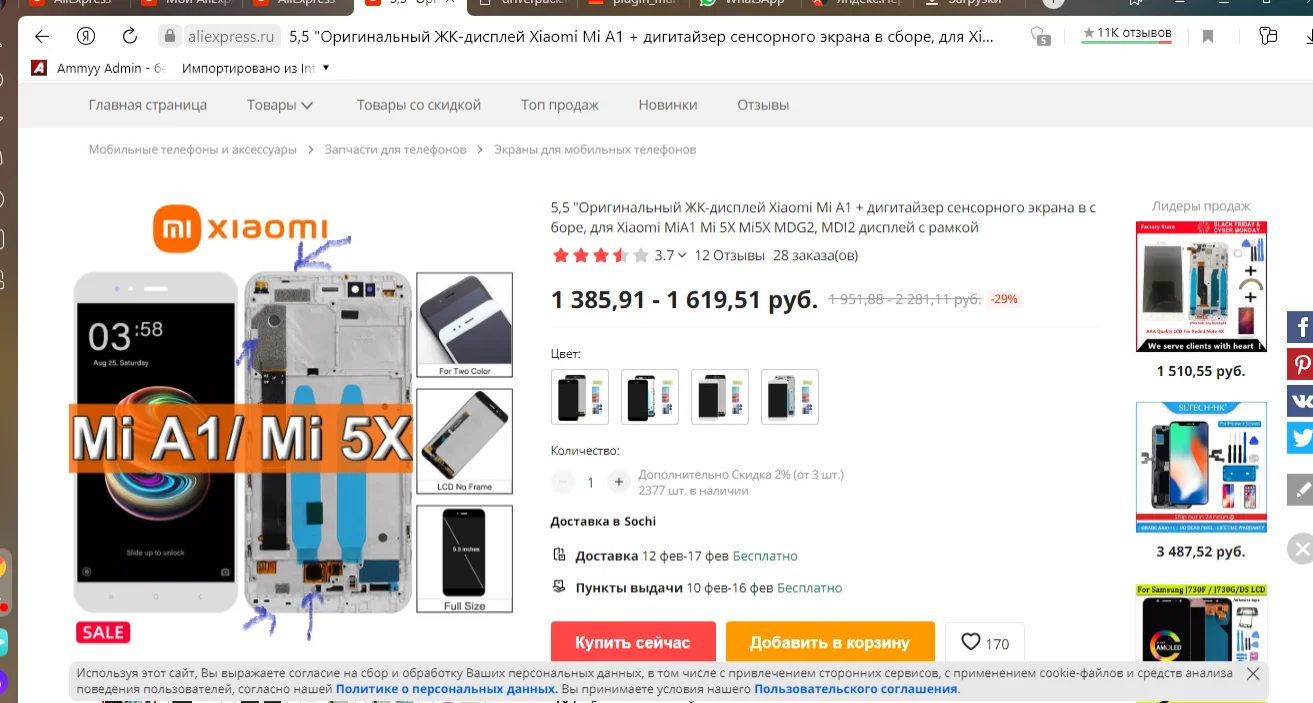Open the Отзывы menu item

(x=763, y=105)
